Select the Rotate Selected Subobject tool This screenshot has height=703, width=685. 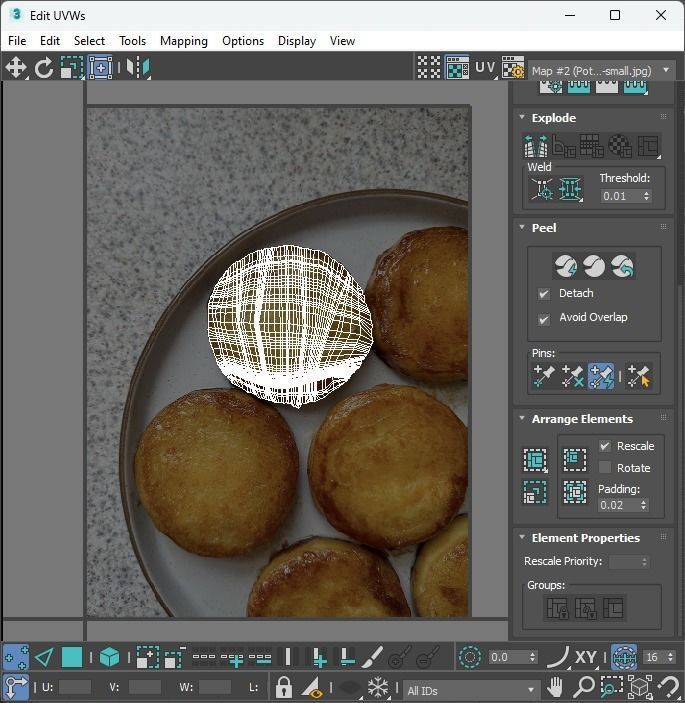click(x=43, y=68)
